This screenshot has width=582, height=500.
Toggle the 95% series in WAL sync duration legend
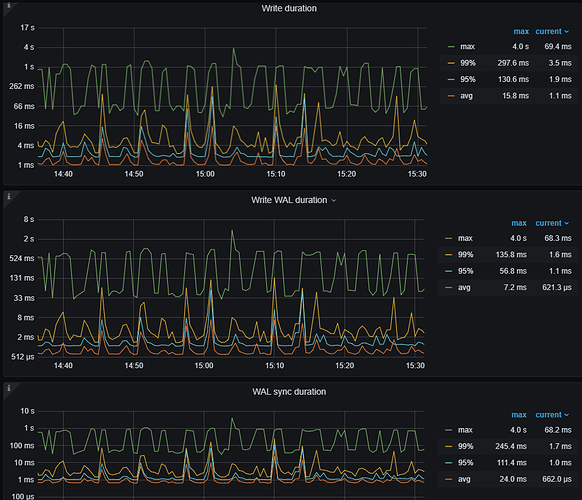[x=465, y=463]
